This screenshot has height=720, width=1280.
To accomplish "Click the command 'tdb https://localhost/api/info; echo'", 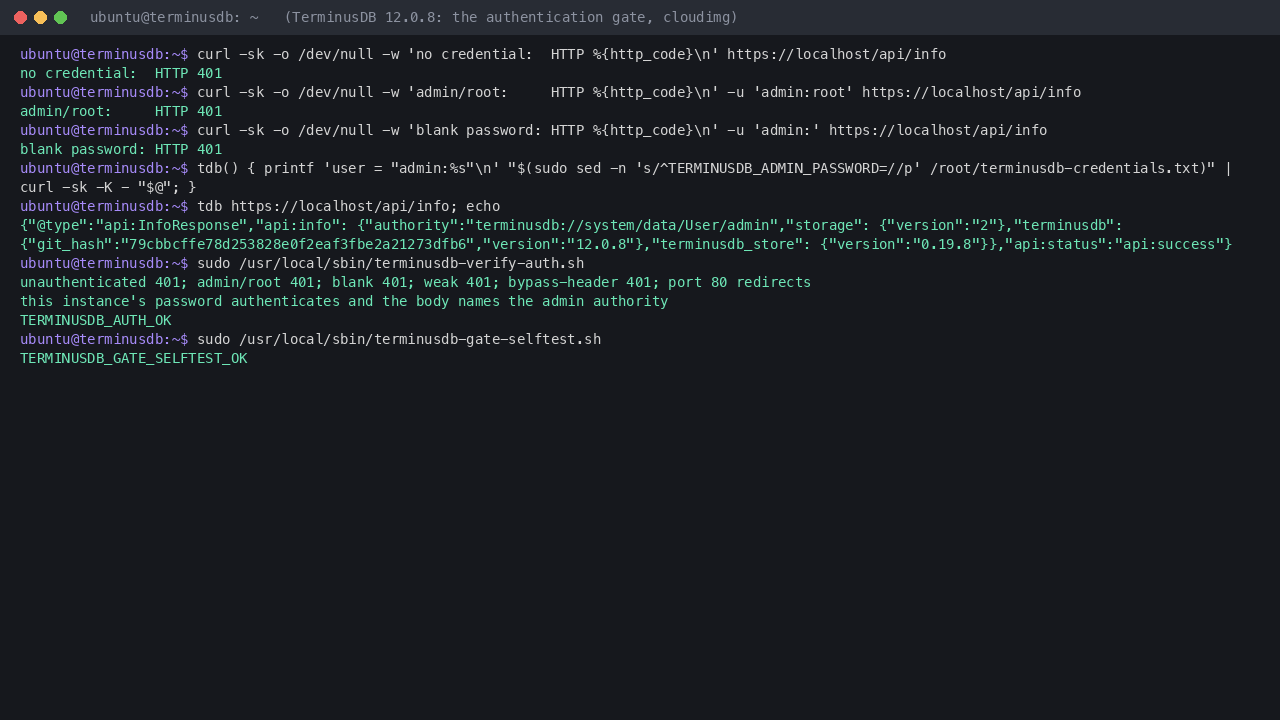I will (x=348, y=206).
